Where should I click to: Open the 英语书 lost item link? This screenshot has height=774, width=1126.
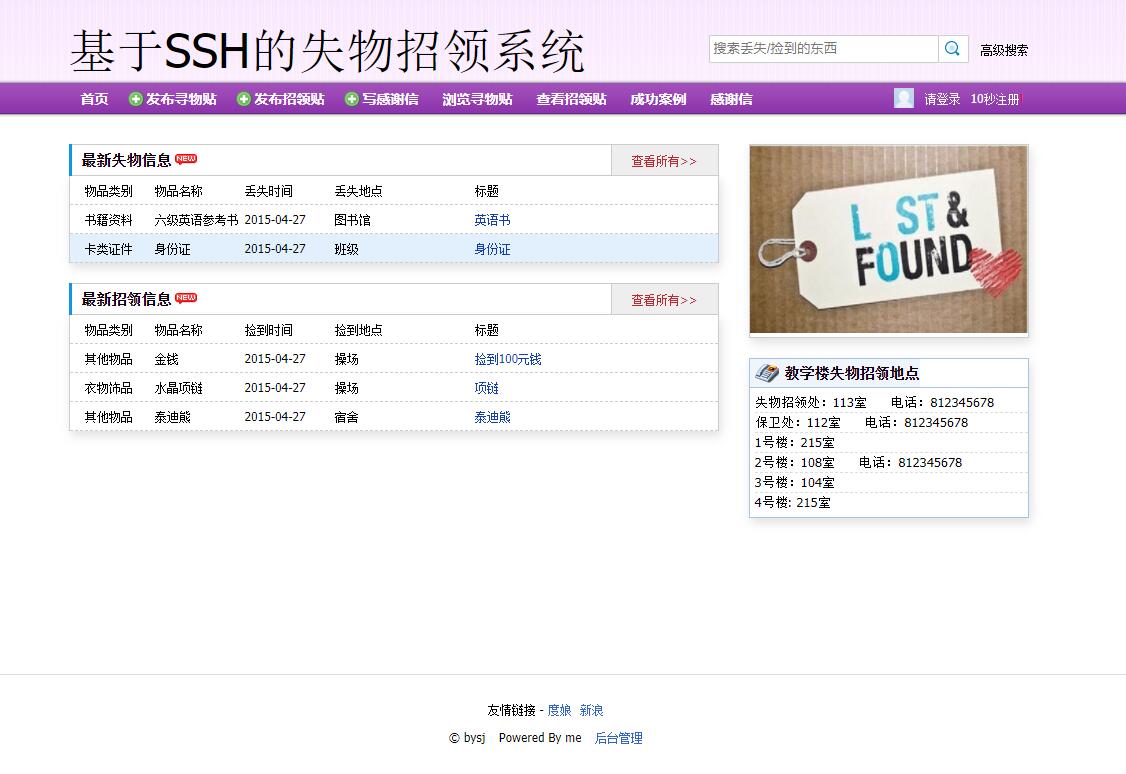coord(491,219)
